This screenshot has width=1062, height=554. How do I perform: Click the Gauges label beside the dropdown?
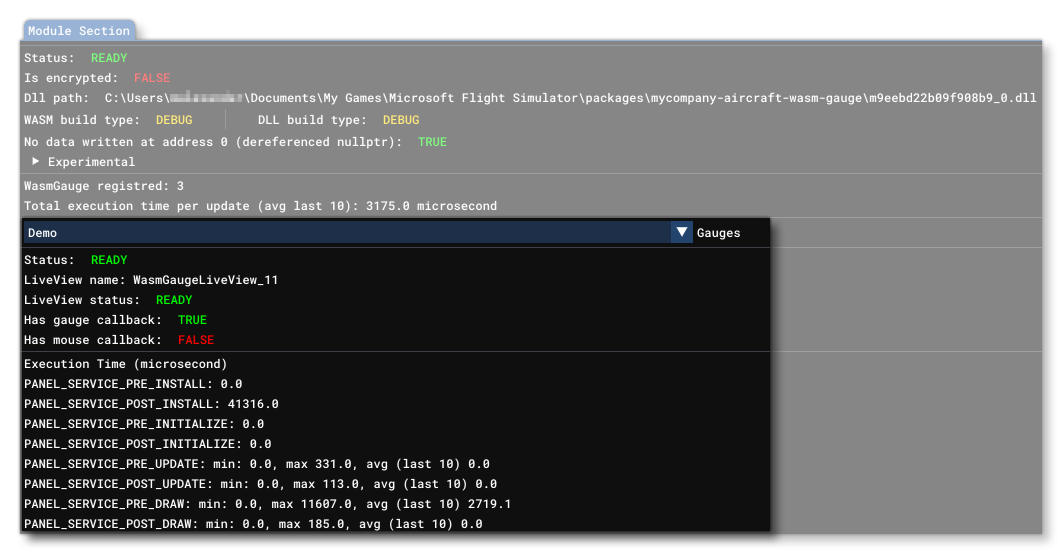point(718,233)
